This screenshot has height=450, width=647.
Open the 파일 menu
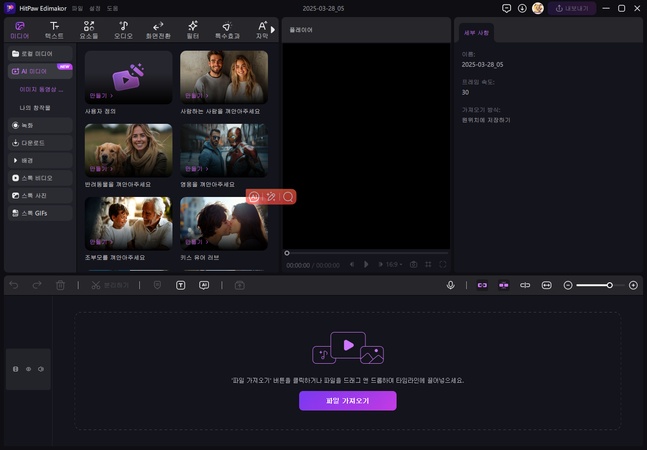point(77,8)
